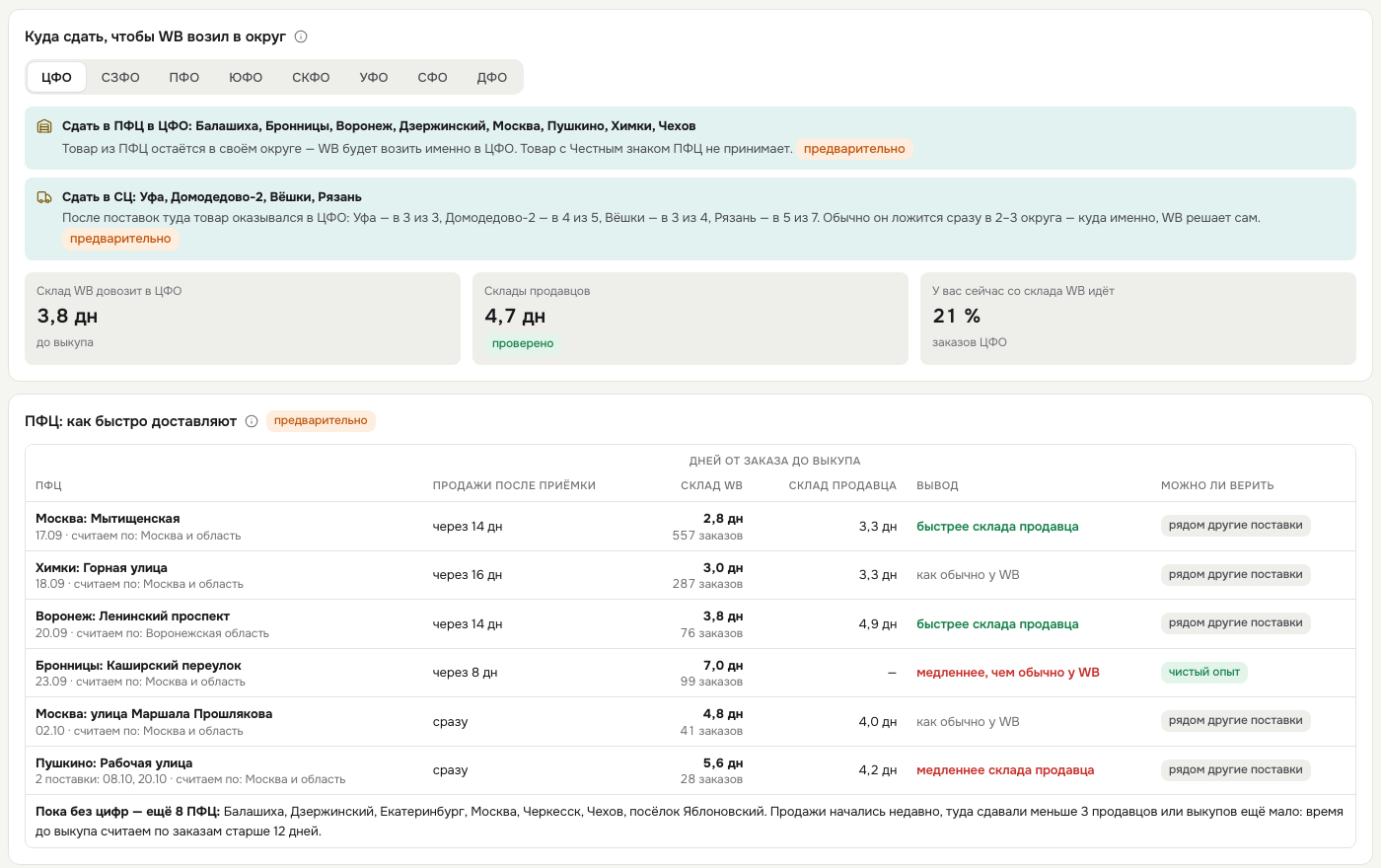Click the чистый опыт badge
Image resolution: width=1381 pixels, height=868 pixels.
tap(1204, 673)
